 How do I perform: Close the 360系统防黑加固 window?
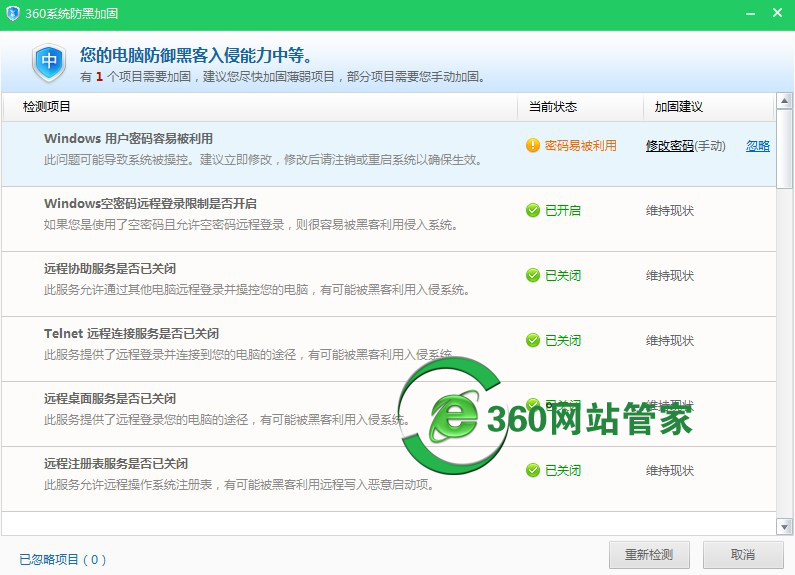[777, 13]
